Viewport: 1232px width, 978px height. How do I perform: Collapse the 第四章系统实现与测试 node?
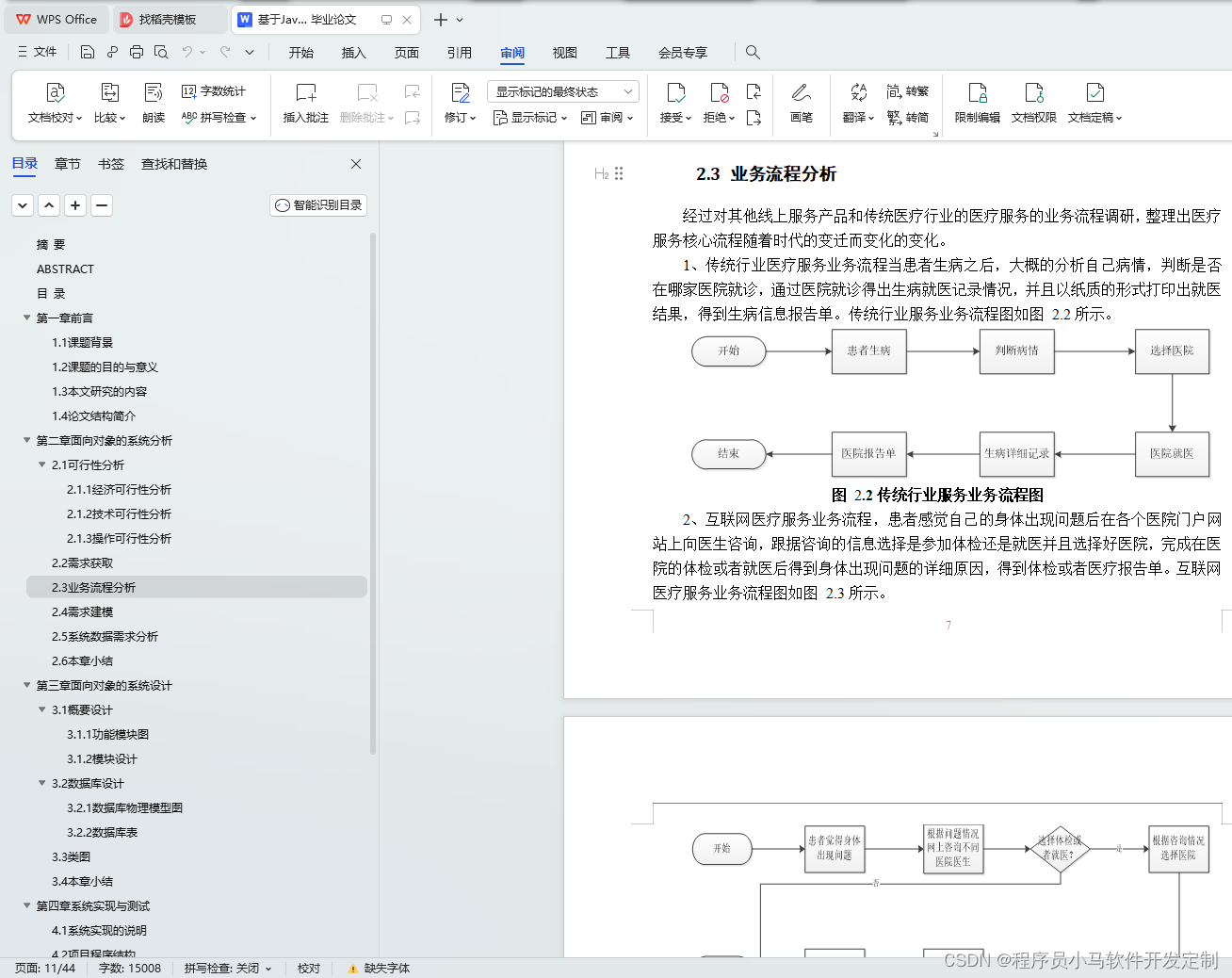click(27, 905)
